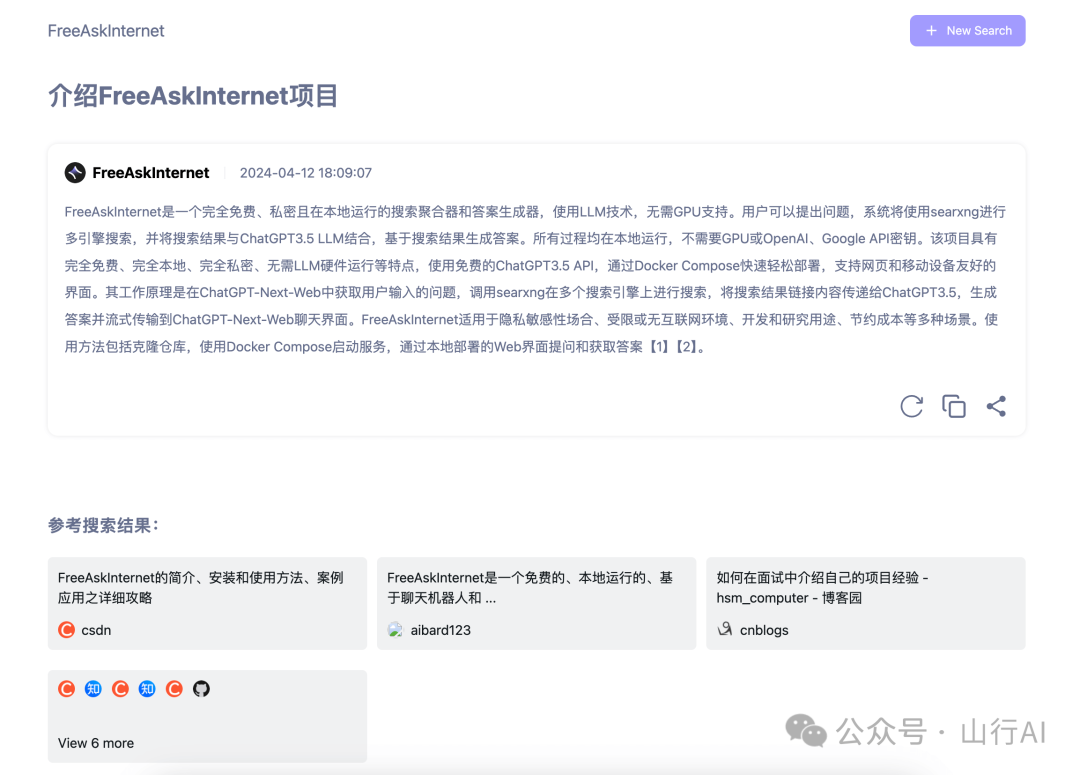The height and width of the screenshot is (775, 1080).
Task: Open the aibard123 reference result card
Action: [537, 603]
